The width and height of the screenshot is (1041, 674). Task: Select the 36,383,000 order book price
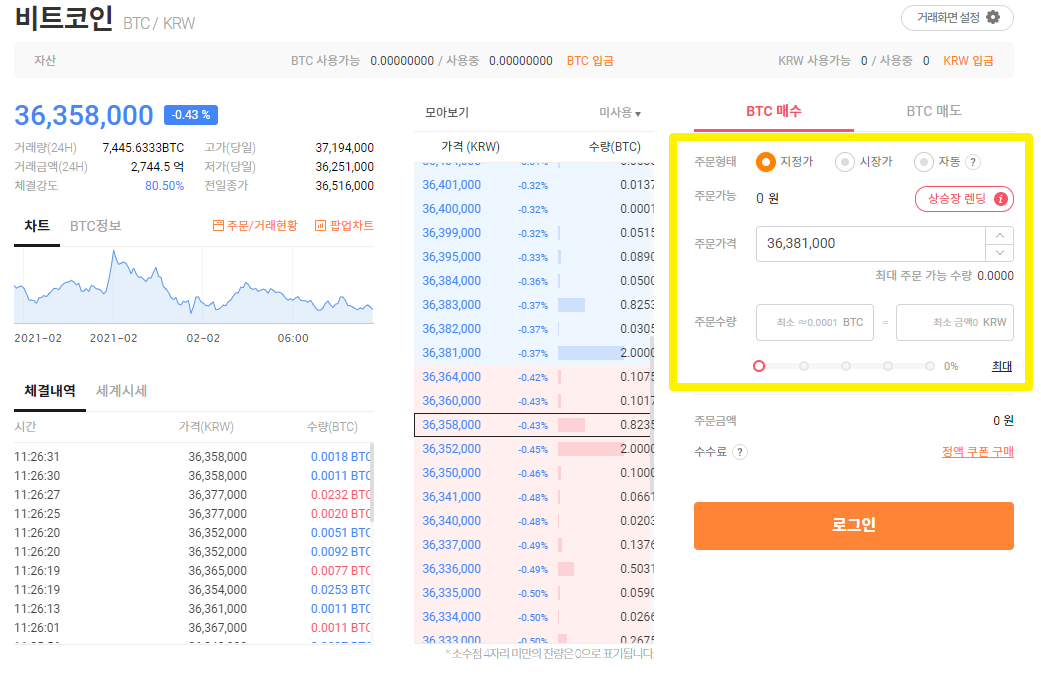coord(451,305)
